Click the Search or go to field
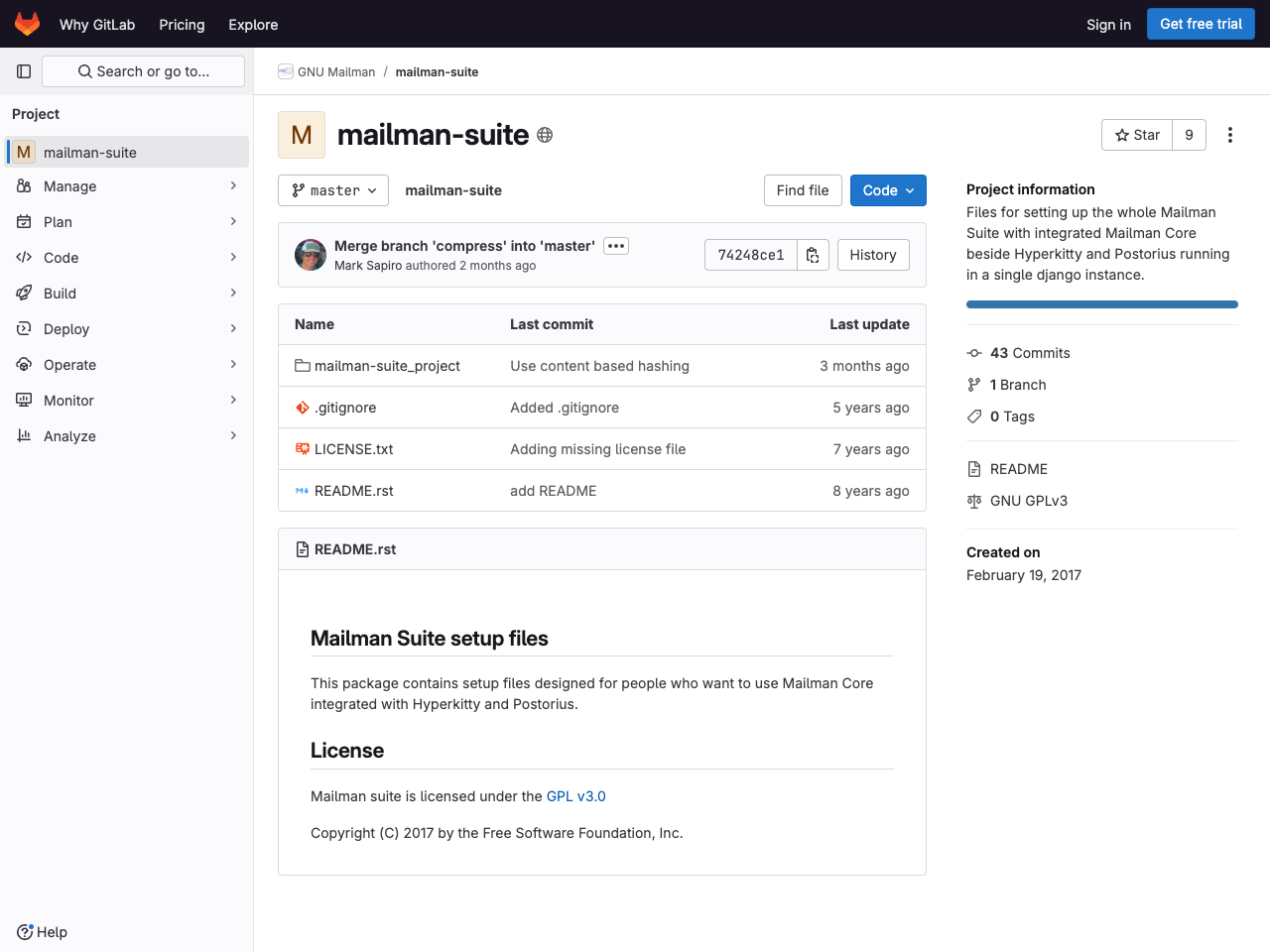 coord(143,71)
